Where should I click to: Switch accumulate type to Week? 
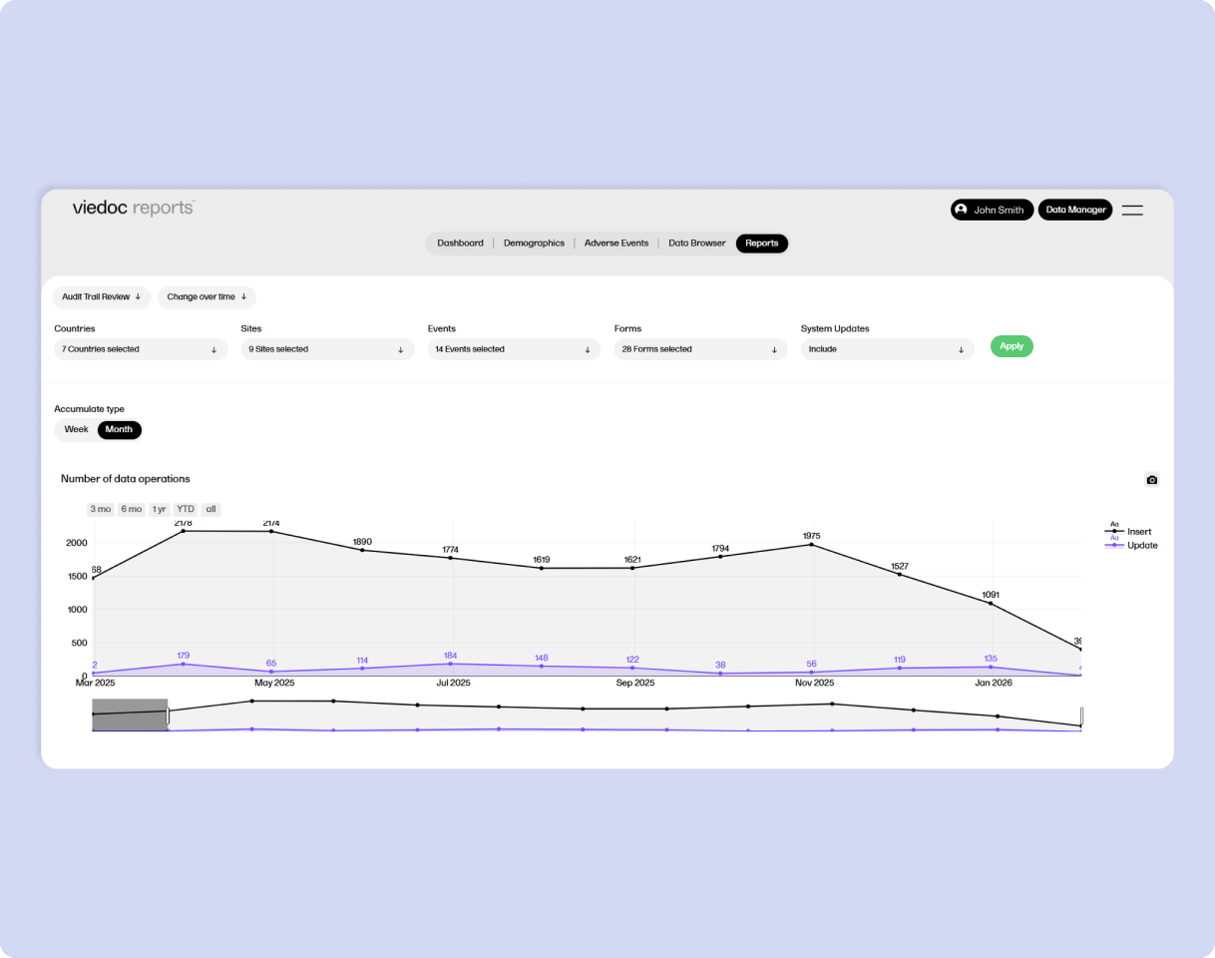click(x=75, y=429)
